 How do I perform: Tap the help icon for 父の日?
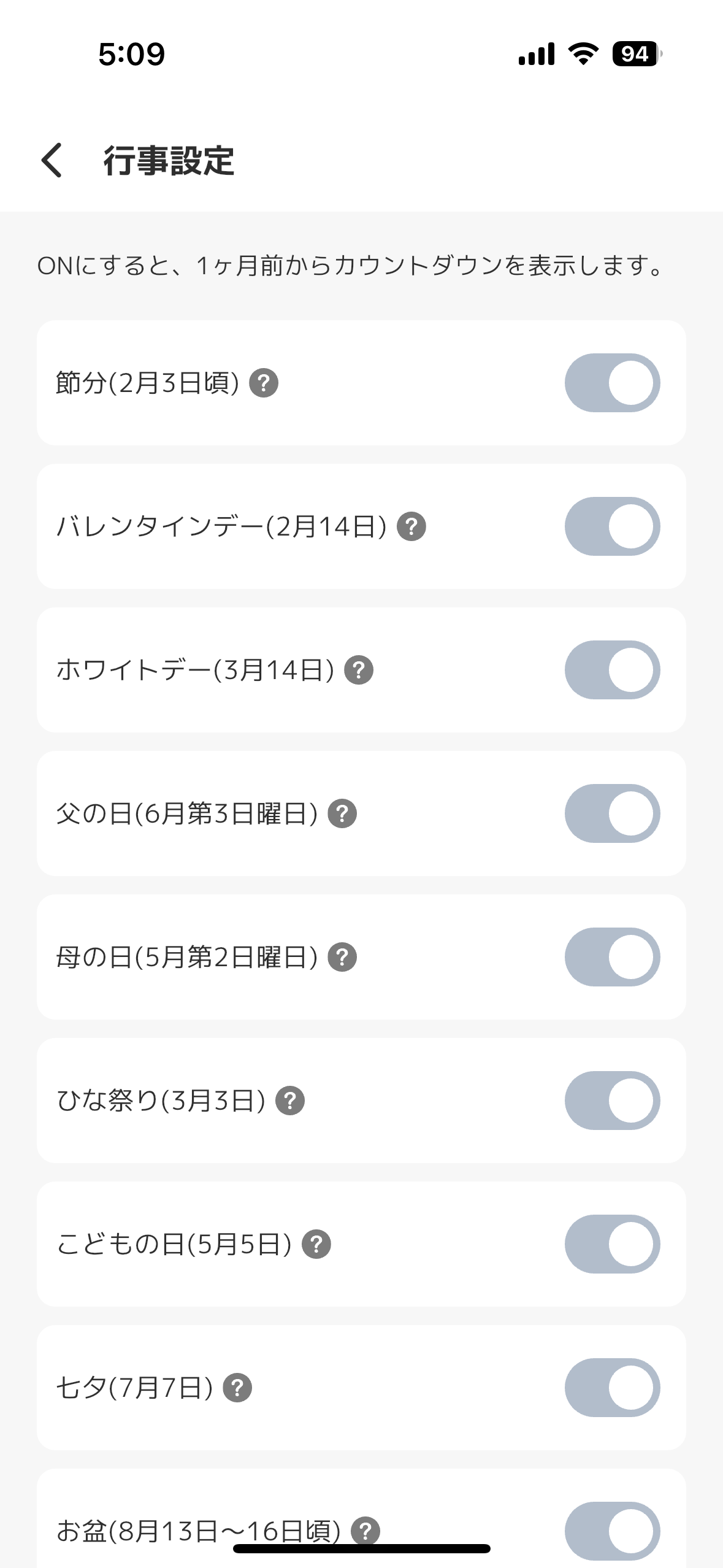342,814
